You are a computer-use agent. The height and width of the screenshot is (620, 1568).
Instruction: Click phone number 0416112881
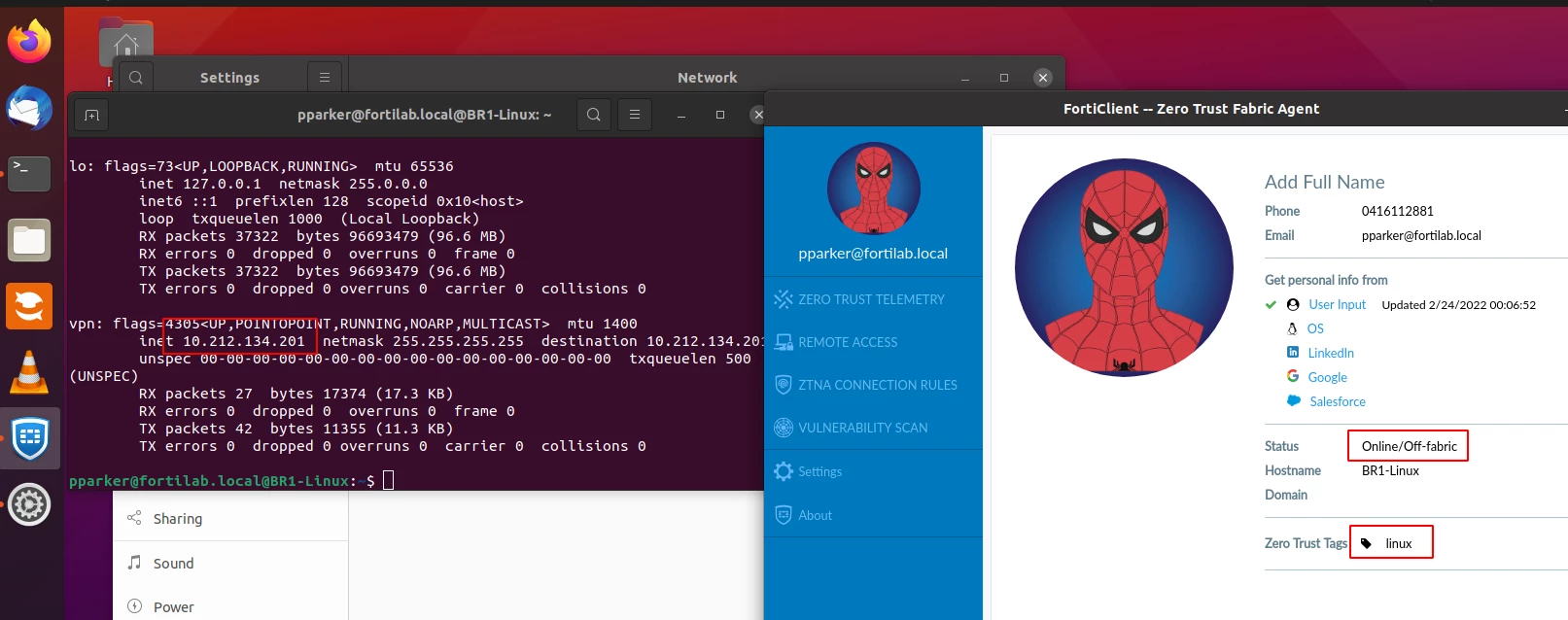tap(1398, 211)
